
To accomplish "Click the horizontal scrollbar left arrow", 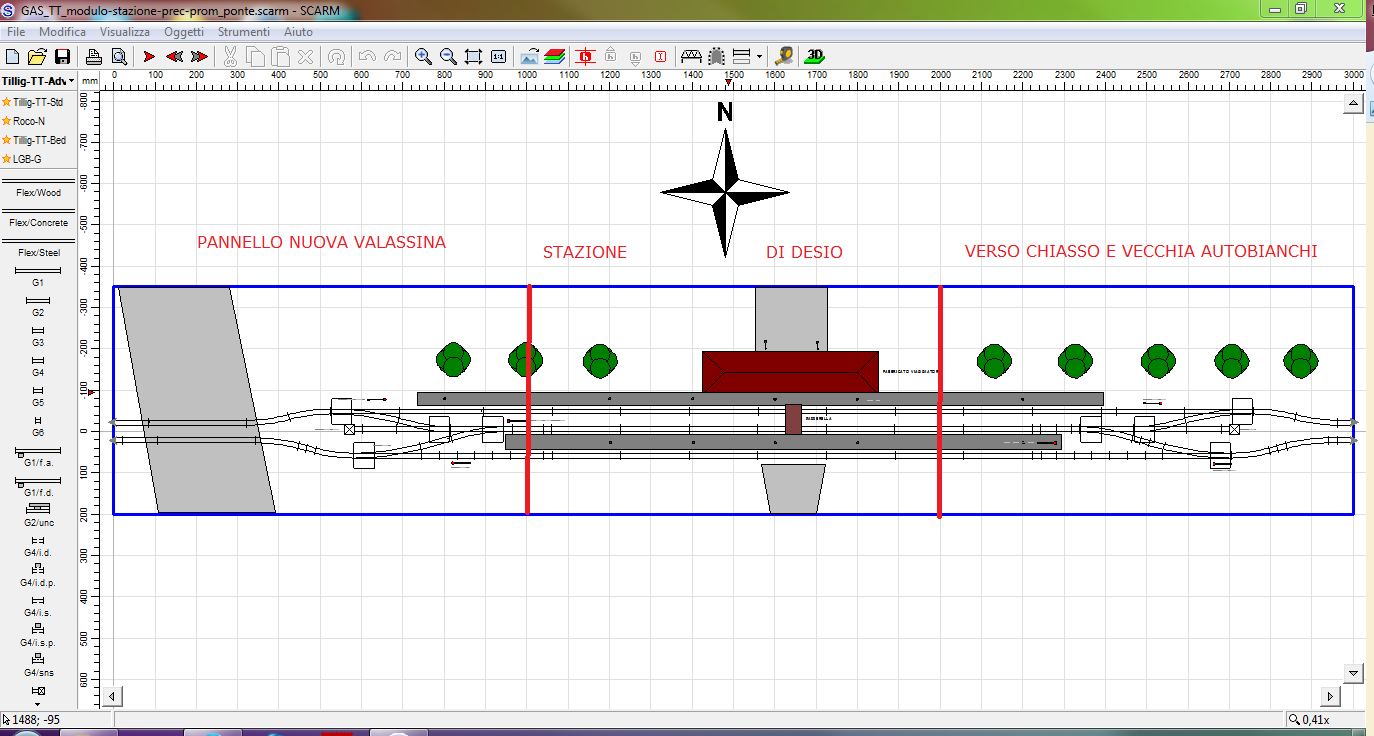I will point(113,696).
